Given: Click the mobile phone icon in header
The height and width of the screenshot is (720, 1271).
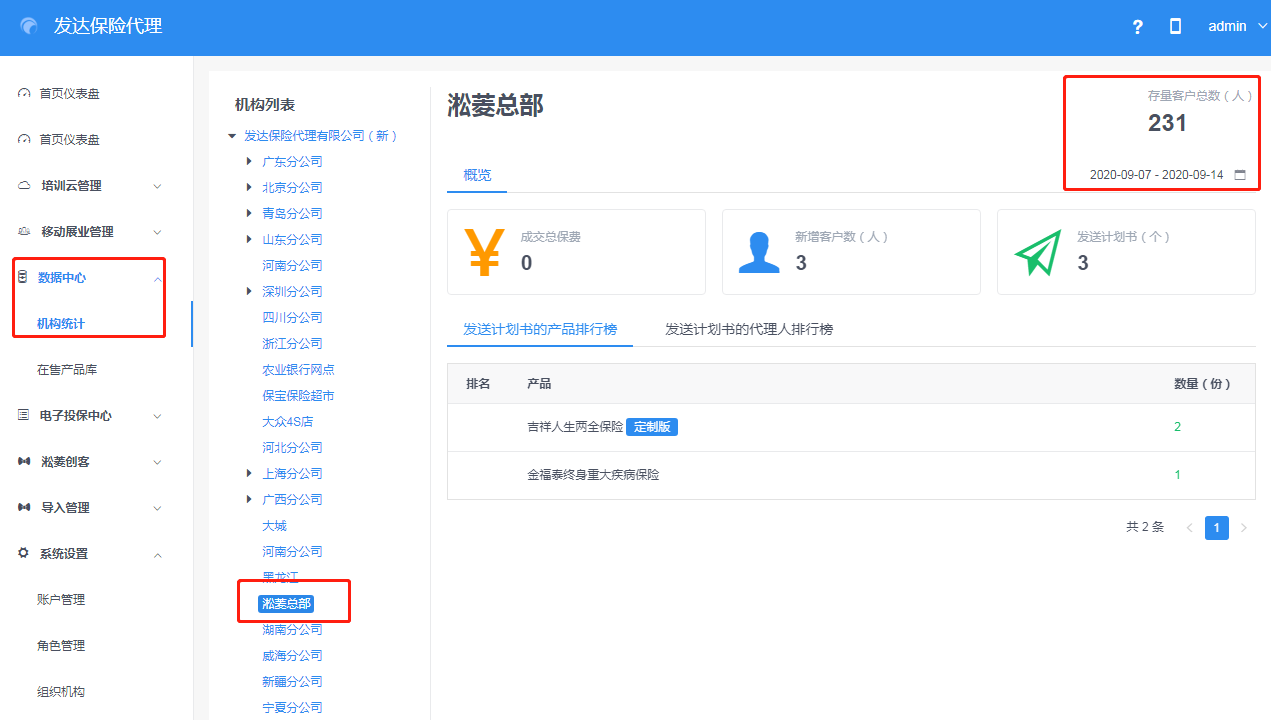Looking at the screenshot, I should click(x=1175, y=27).
